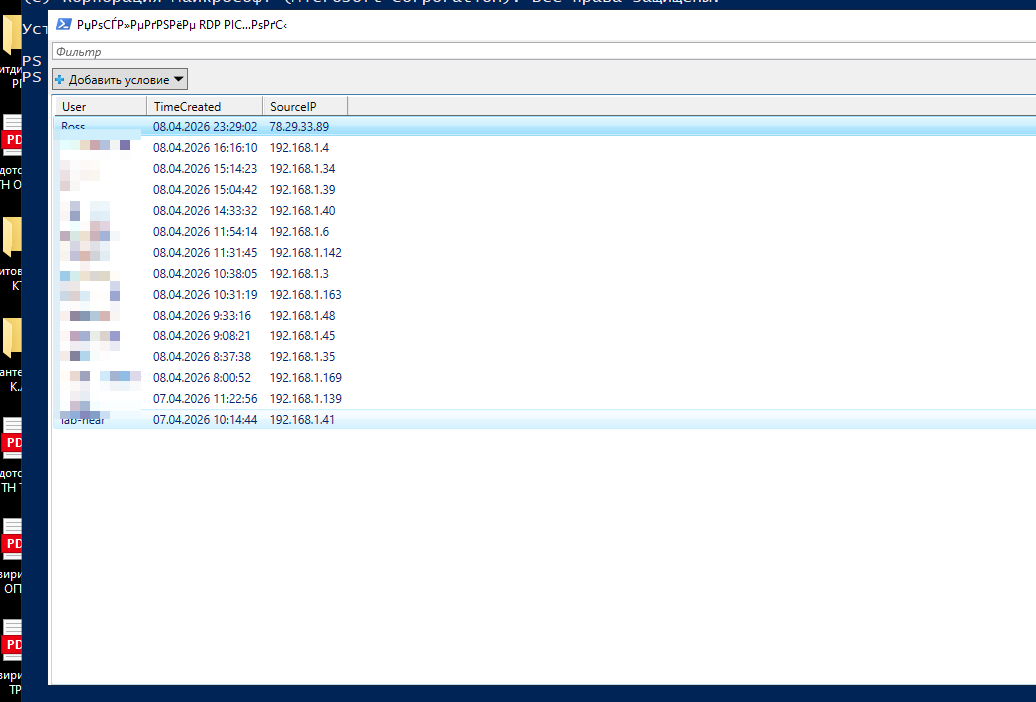The image size is (1036, 702).
Task: Sort the grid by the User column header
Action: [x=100, y=106]
